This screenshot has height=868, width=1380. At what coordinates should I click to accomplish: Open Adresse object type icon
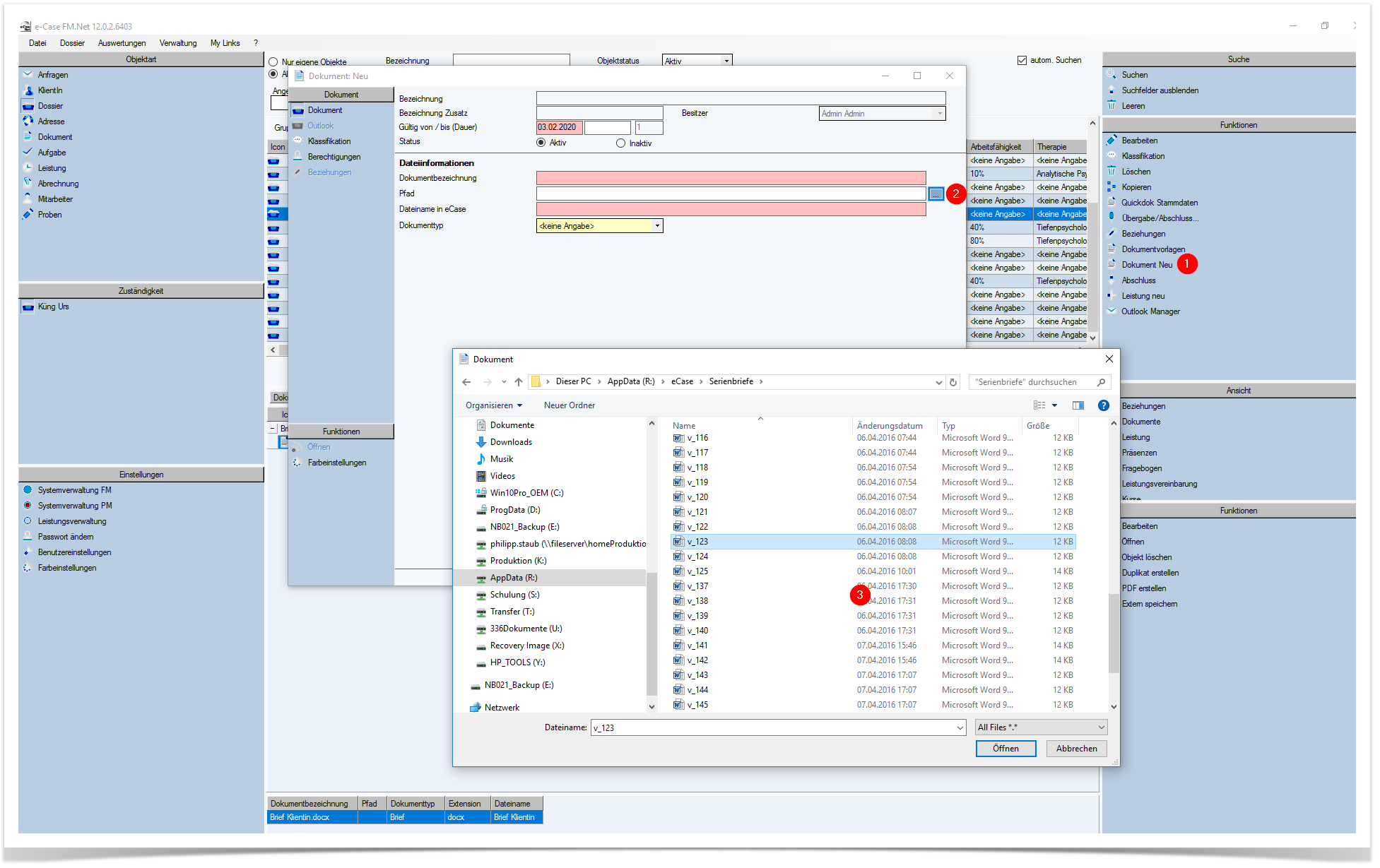(28, 121)
